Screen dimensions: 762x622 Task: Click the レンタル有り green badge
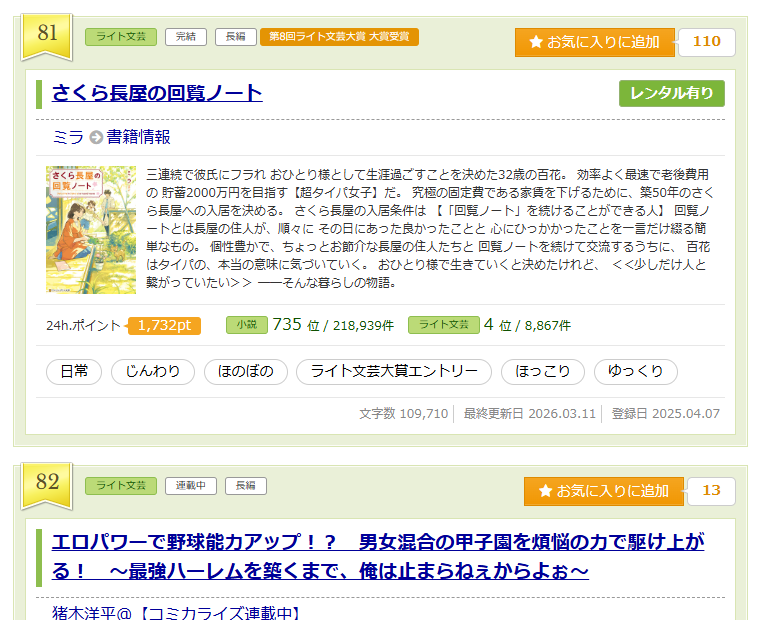click(671, 93)
